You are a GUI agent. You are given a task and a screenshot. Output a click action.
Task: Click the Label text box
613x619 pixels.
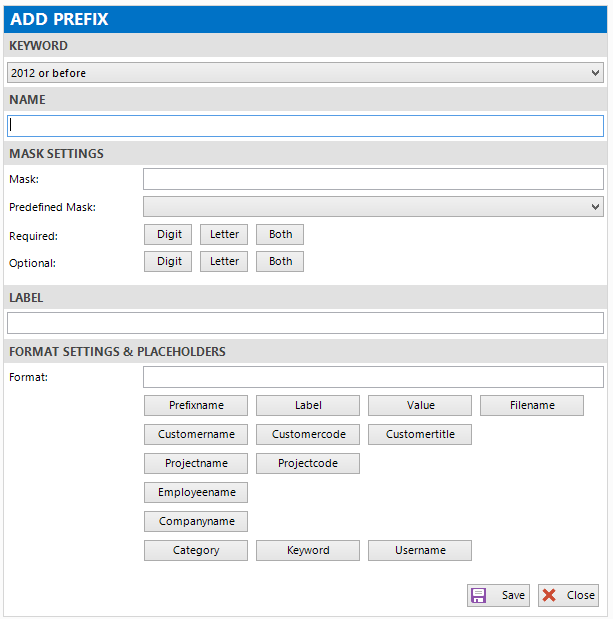(x=305, y=323)
